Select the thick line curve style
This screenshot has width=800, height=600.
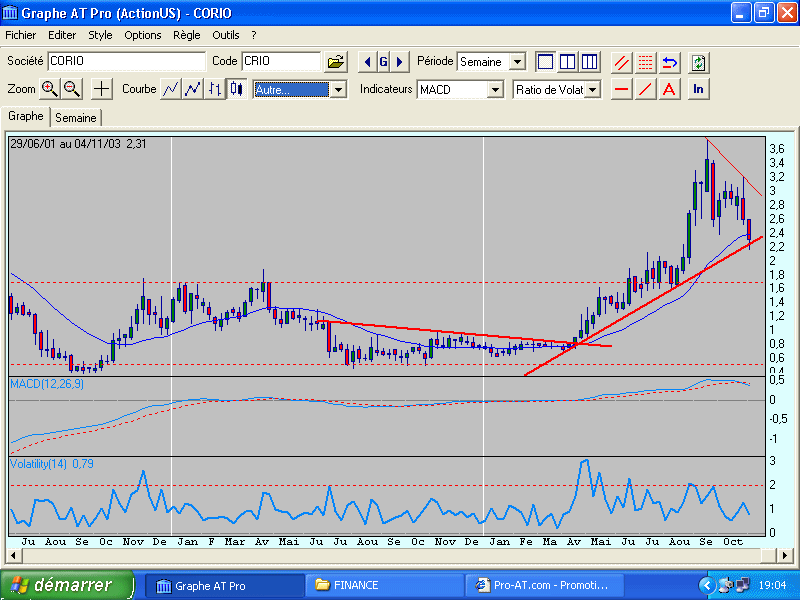[x=192, y=89]
